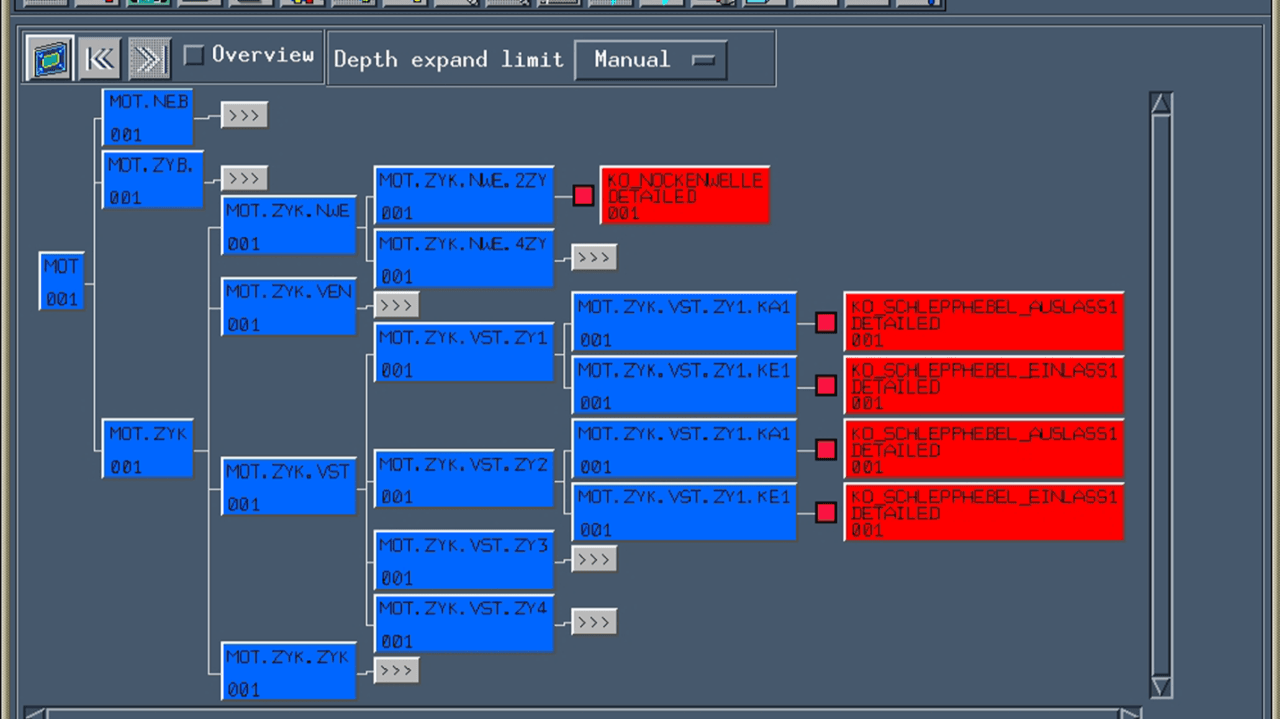
Task: Click the expand all levels arrow icon
Action: pos(149,59)
